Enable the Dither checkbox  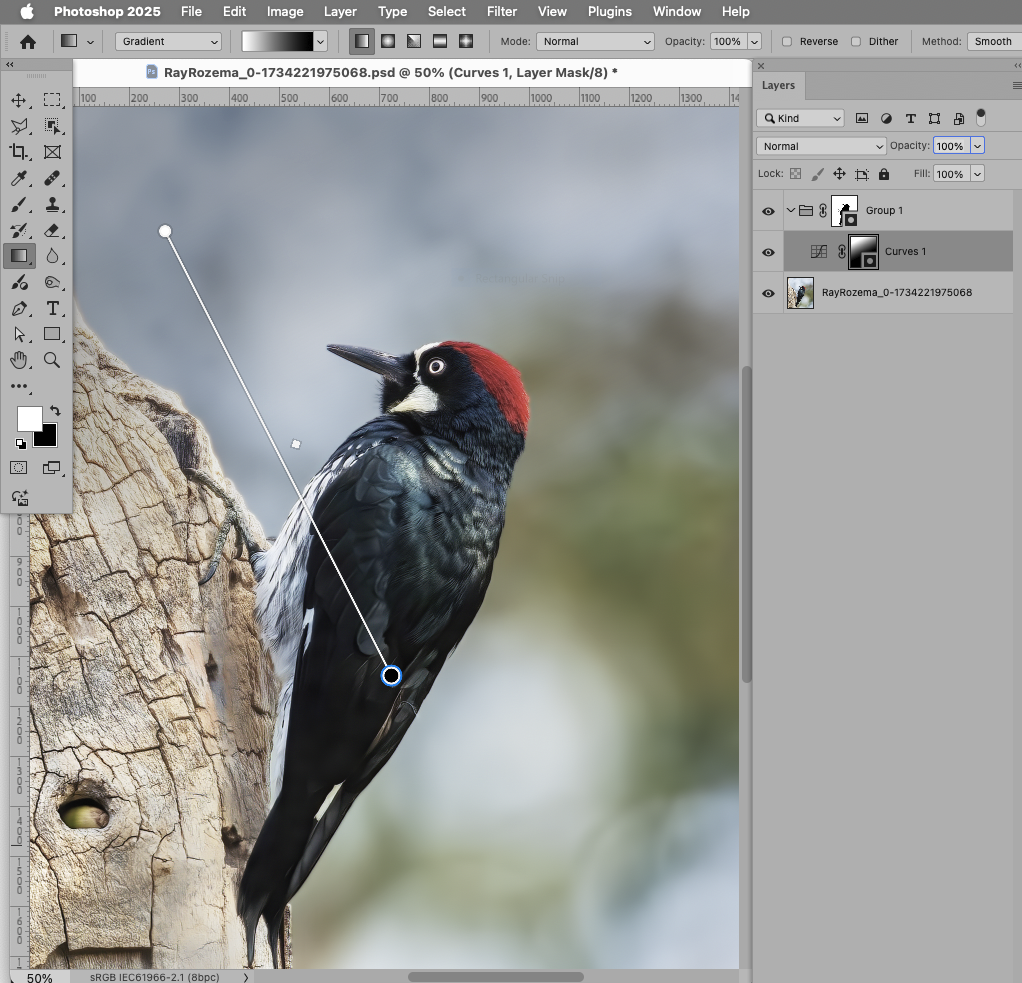pyautogui.click(x=856, y=42)
